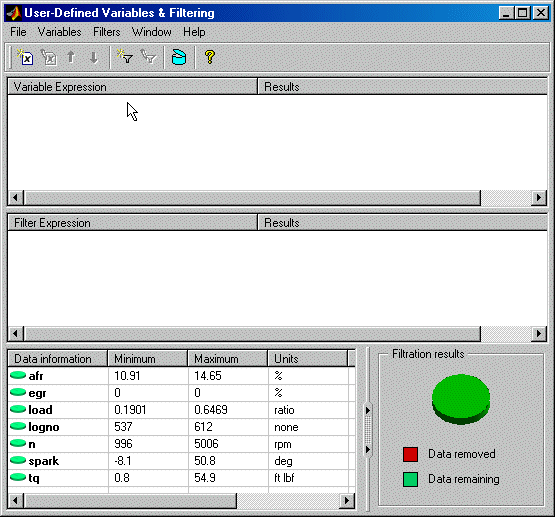
Task: Click the new variable toolbar icon
Action: (x=25, y=57)
